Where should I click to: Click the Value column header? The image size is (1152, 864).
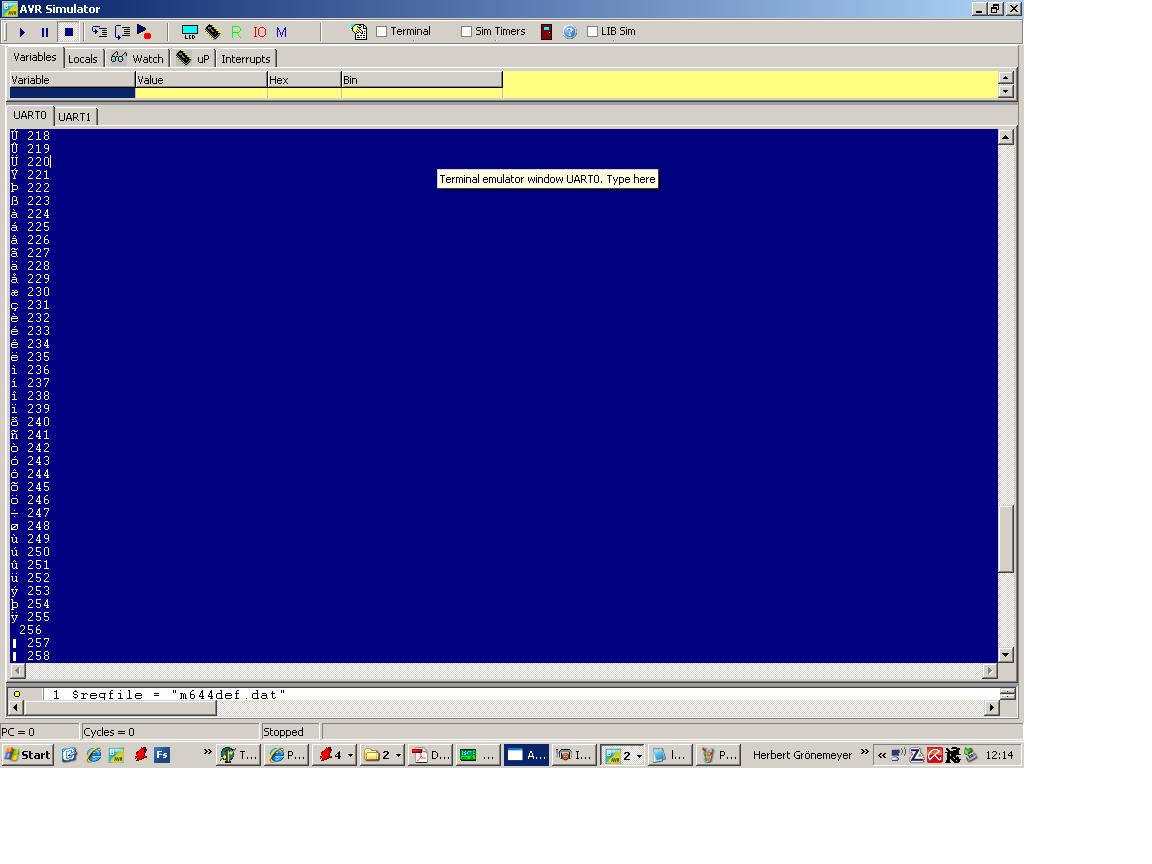pyautogui.click(x=200, y=80)
